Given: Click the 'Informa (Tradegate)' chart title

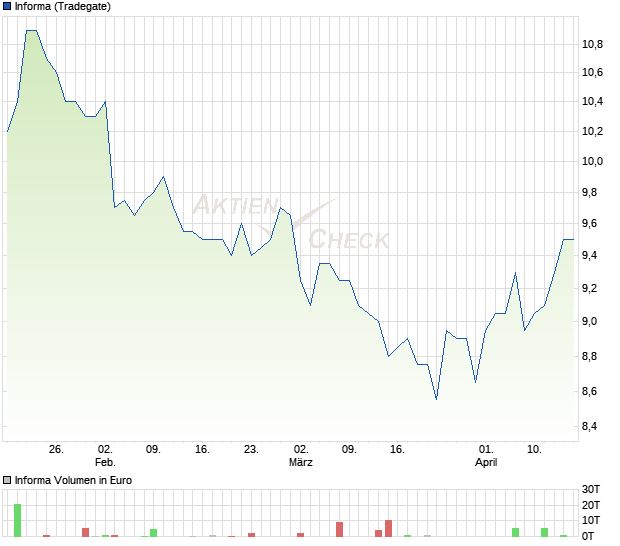Looking at the screenshot, I should (62, 6).
